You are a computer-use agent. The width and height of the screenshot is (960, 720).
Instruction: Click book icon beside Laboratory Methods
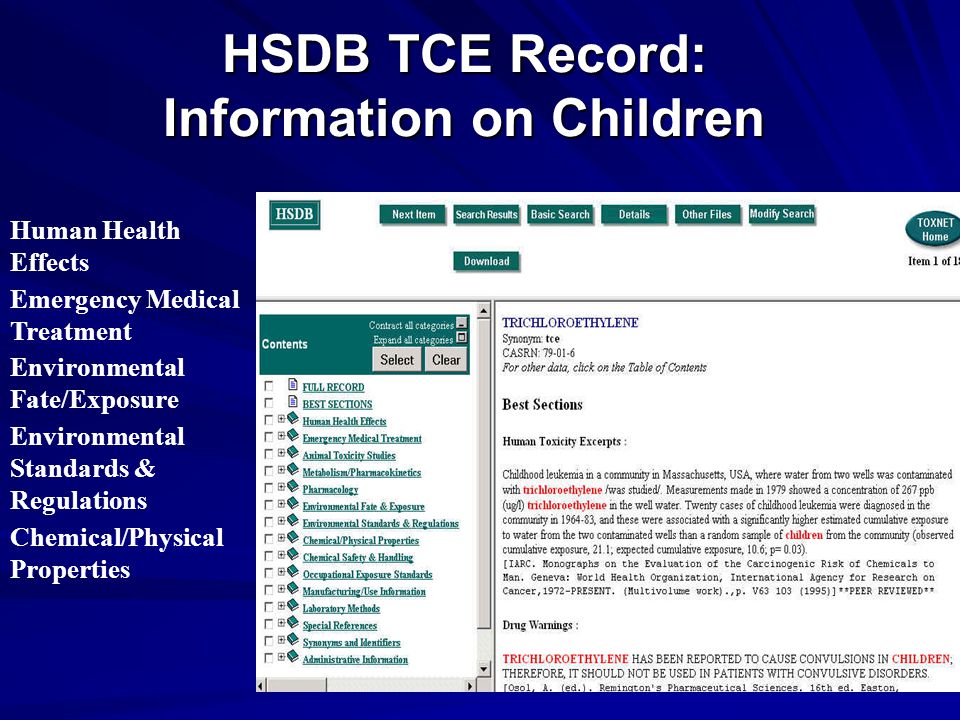tap(293, 606)
